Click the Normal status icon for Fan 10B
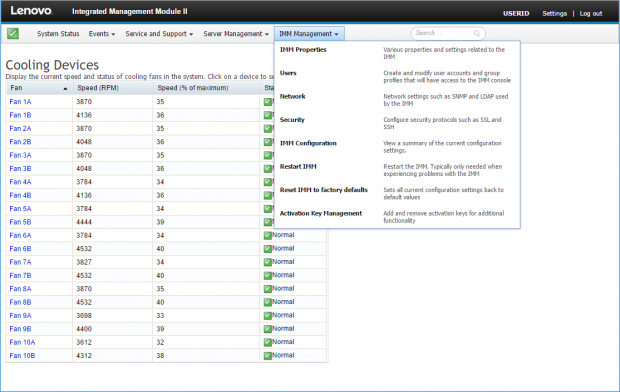 click(x=268, y=356)
